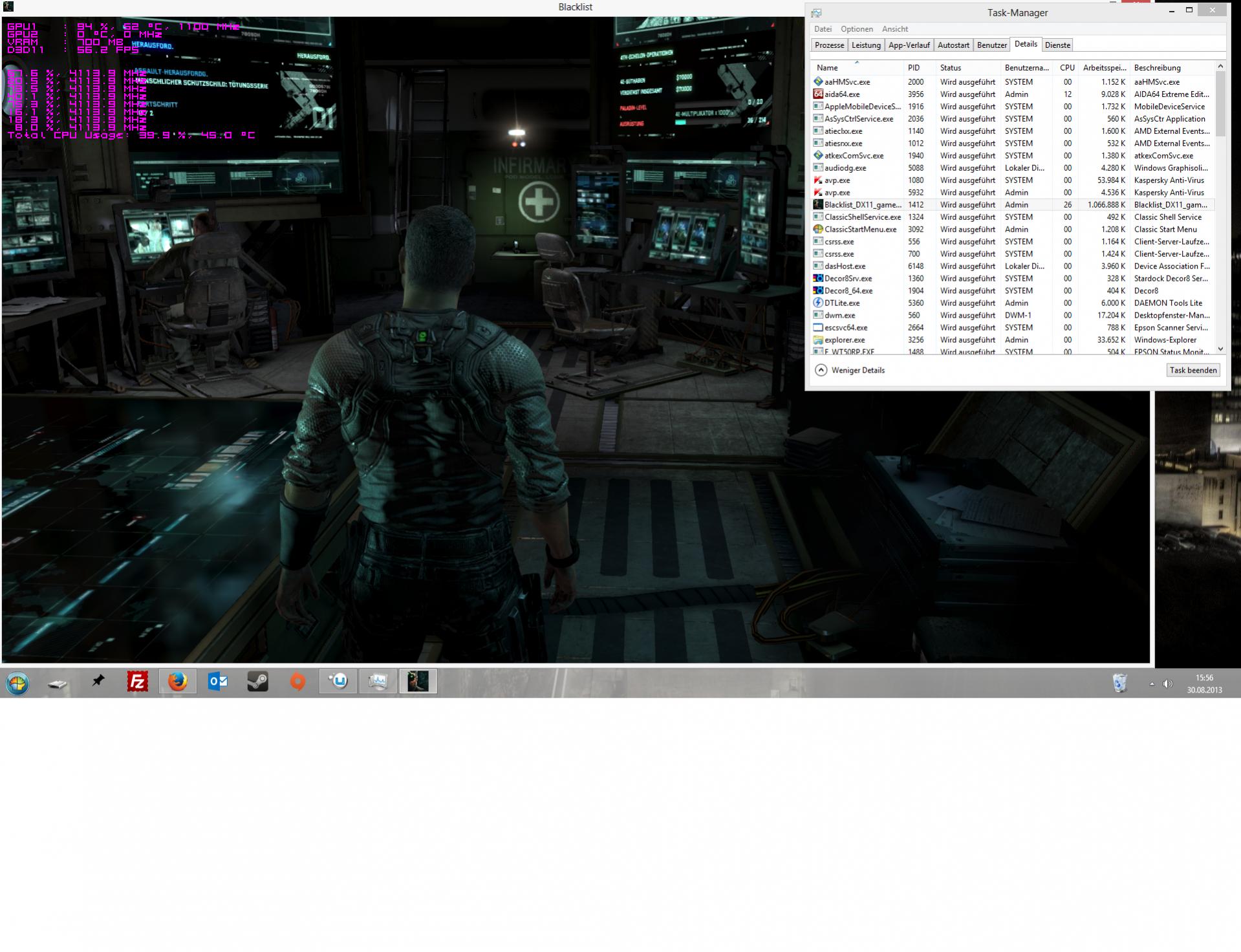Switch to the App-Verlauf tab
This screenshot has height=952, width=1241.
[x=909, y=45]
